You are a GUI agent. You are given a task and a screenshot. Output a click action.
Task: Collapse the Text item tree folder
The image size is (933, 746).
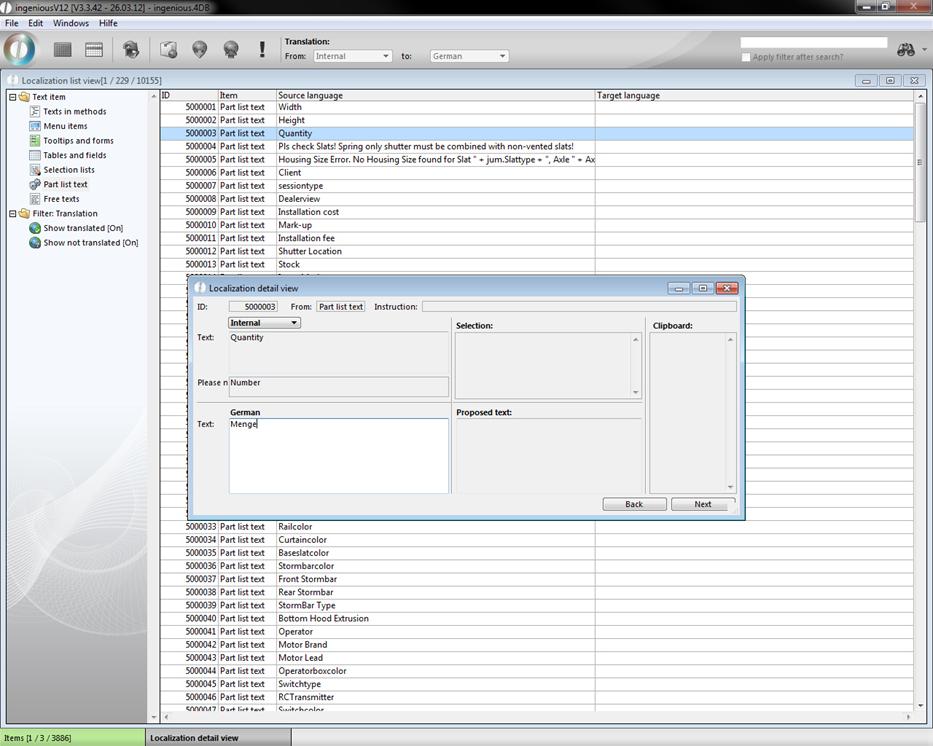tap(12, 97)
